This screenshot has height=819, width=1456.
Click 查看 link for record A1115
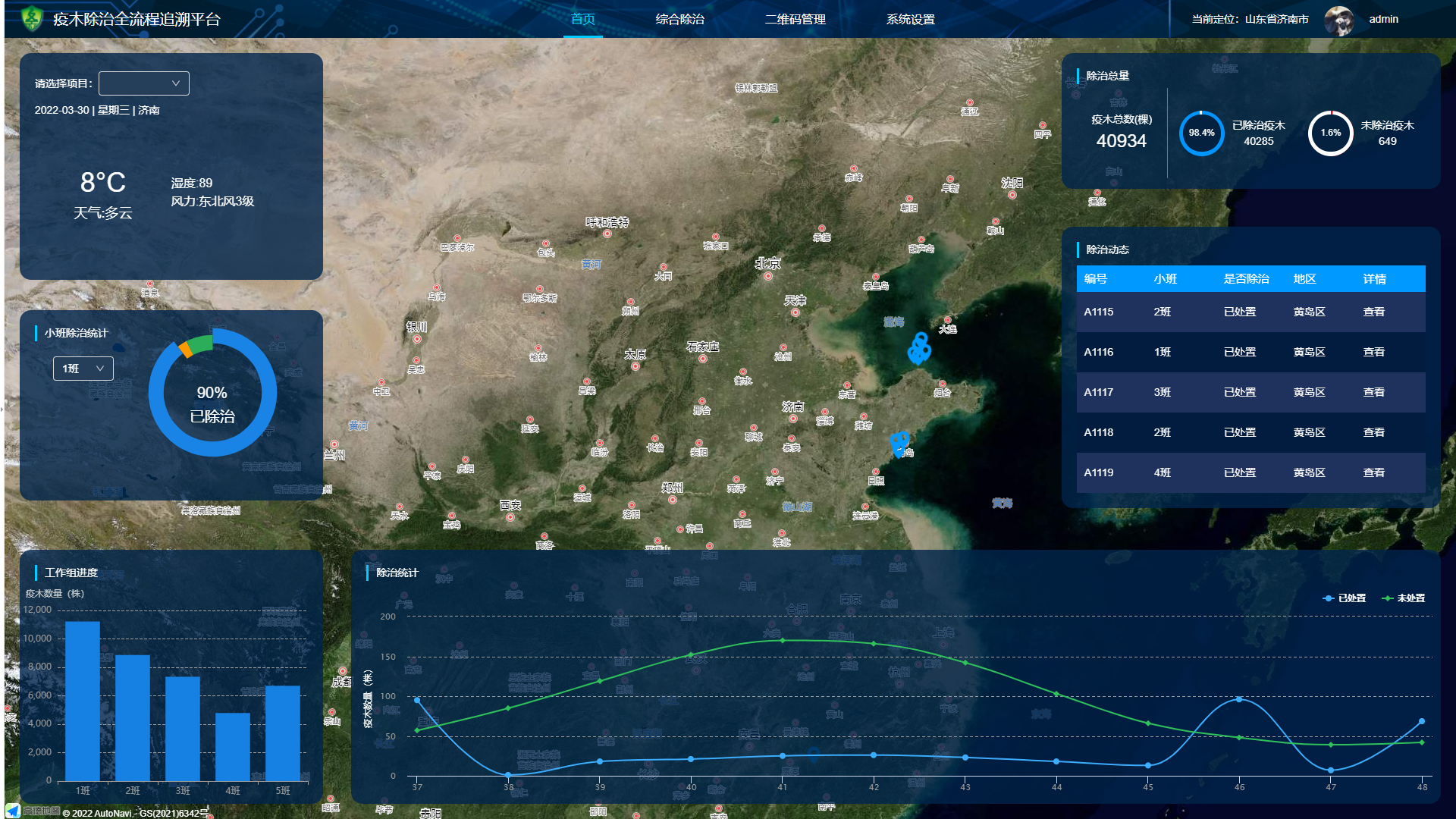[x=1373, y=312]
